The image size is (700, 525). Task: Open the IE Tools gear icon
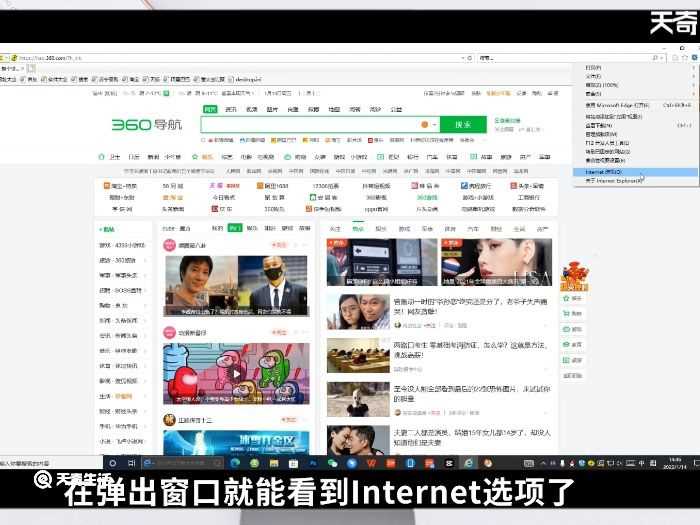tap(695, 58)
